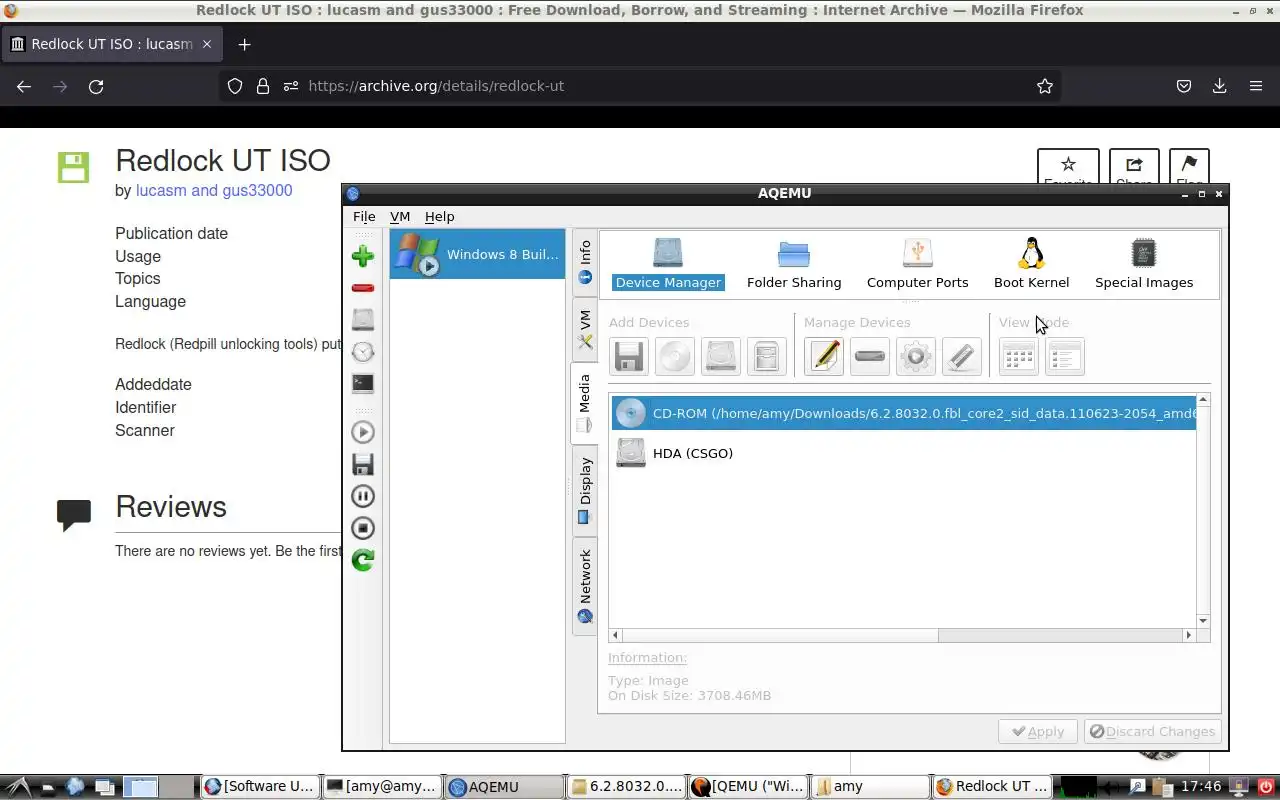Switch to the Display vertical tab
The width and height of the screenshot is (1280, 800).
585,491
